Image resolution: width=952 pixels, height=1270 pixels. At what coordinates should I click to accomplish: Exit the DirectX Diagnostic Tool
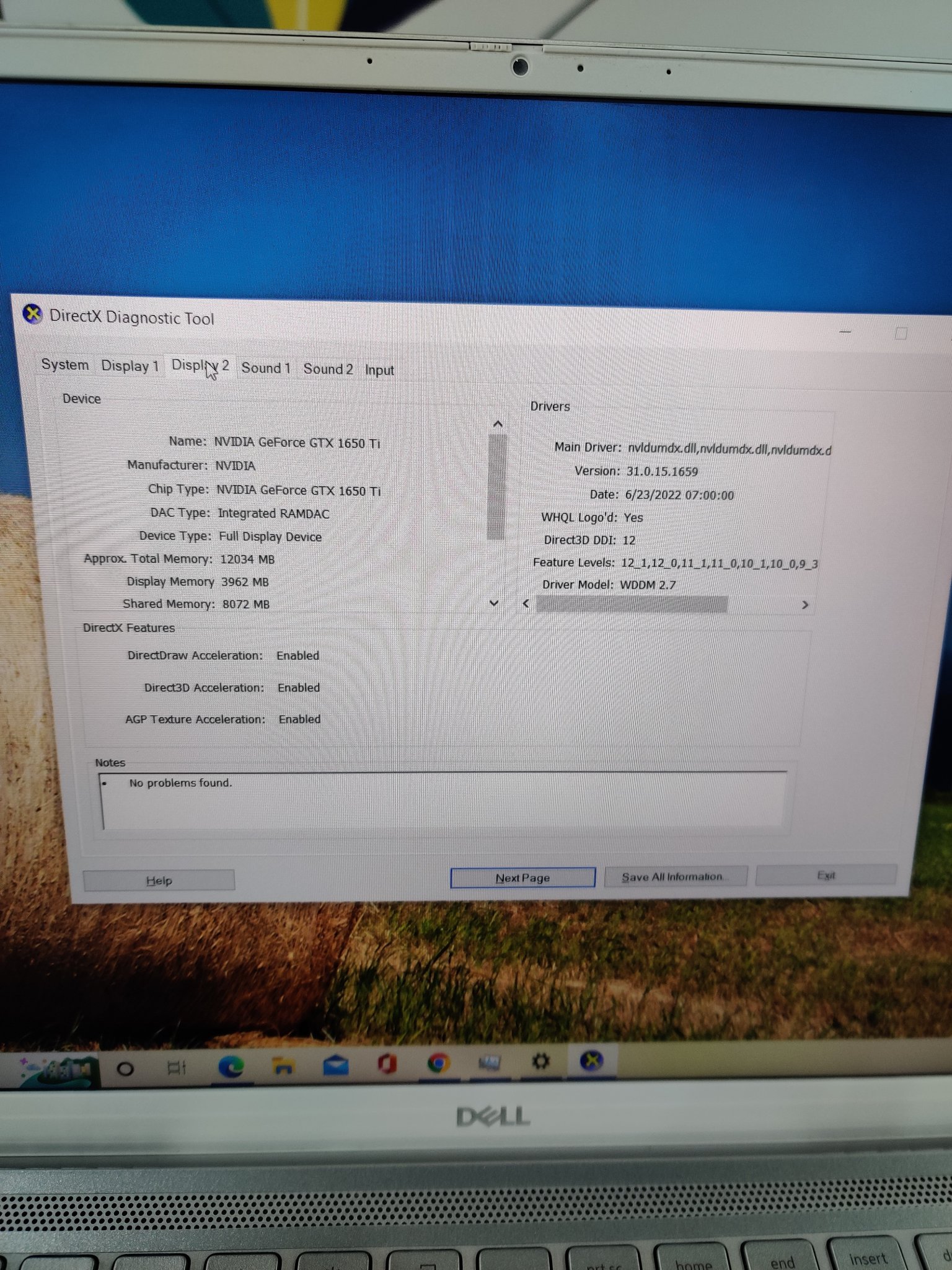click(826, 876)
